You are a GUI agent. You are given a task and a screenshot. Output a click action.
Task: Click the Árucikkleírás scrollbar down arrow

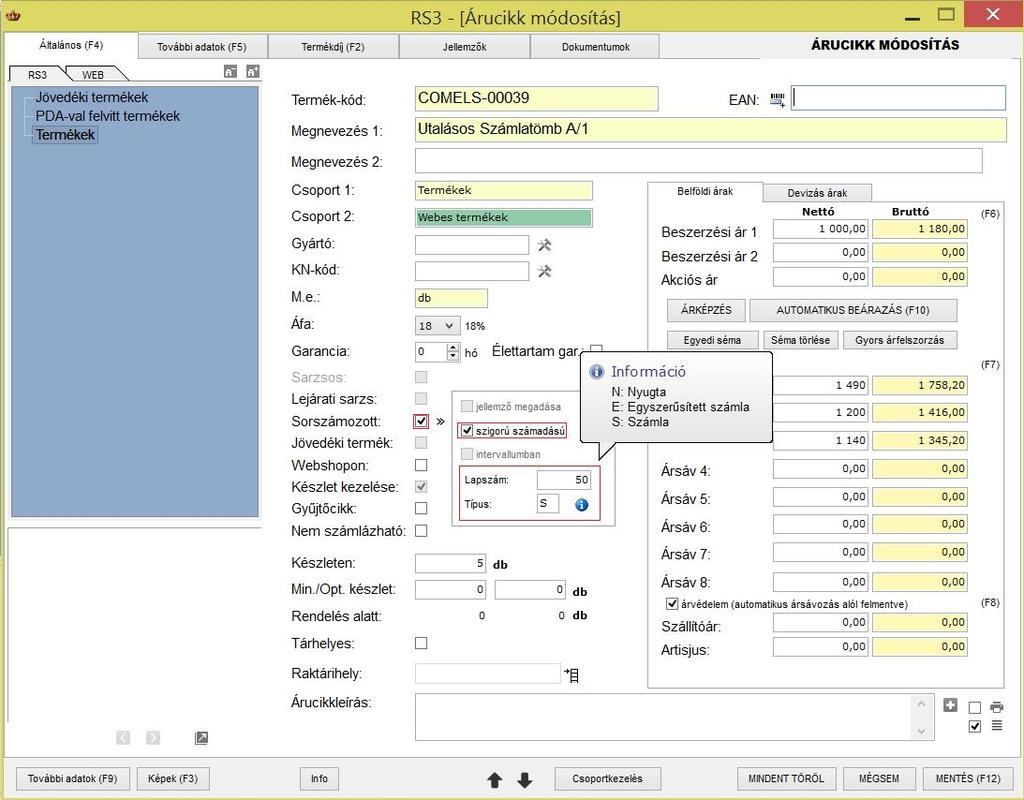tap(921, 731)
